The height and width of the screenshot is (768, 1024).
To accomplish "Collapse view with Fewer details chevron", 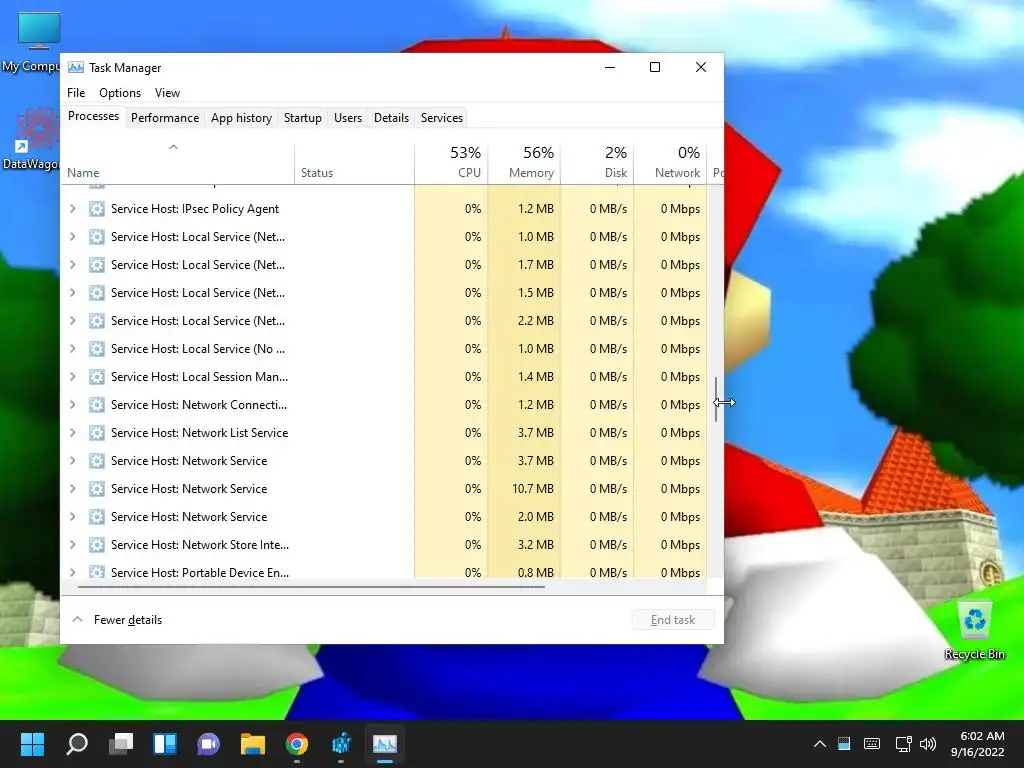I will 77,619.
